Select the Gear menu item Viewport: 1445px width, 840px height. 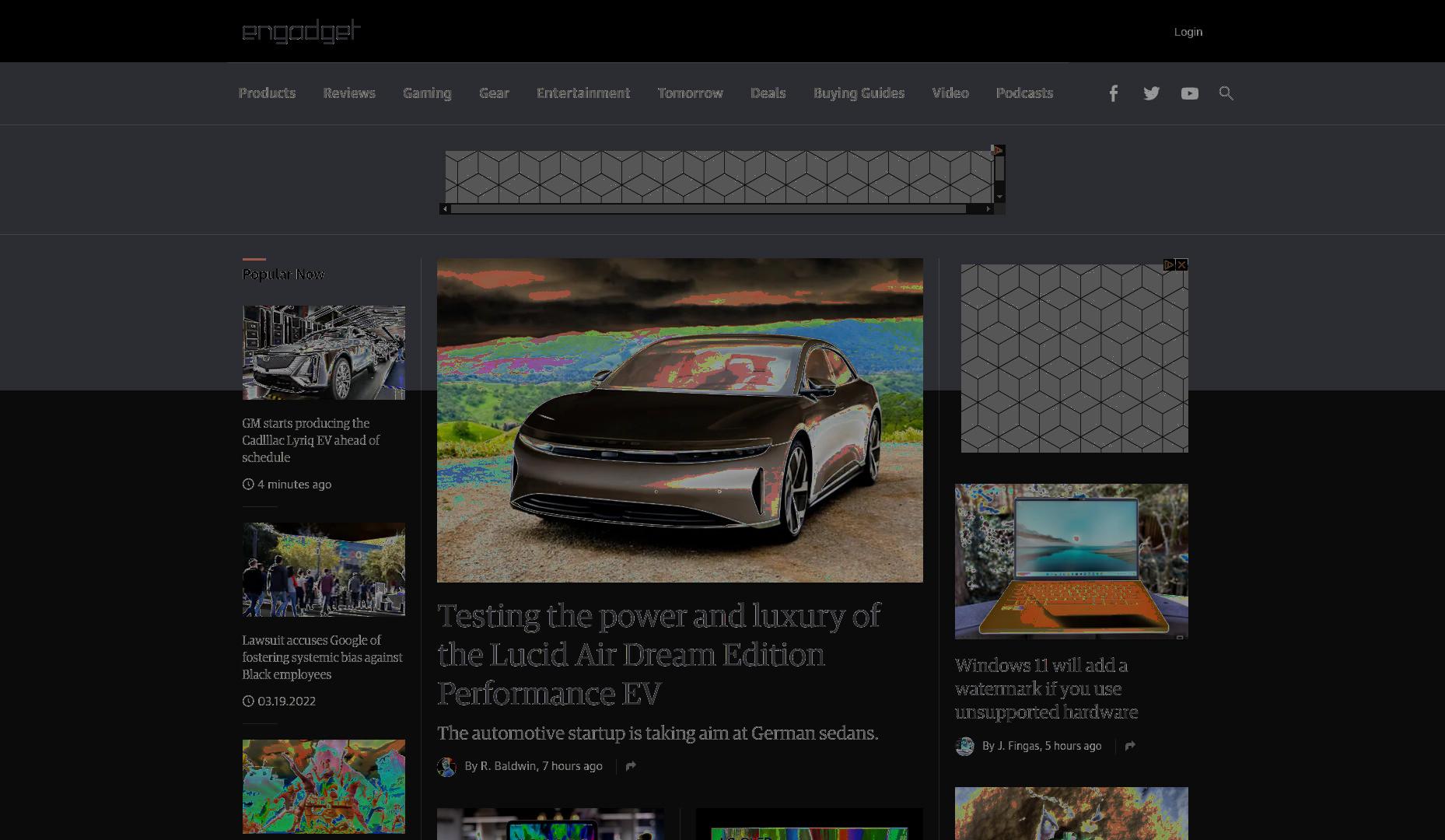click(494, 93)
